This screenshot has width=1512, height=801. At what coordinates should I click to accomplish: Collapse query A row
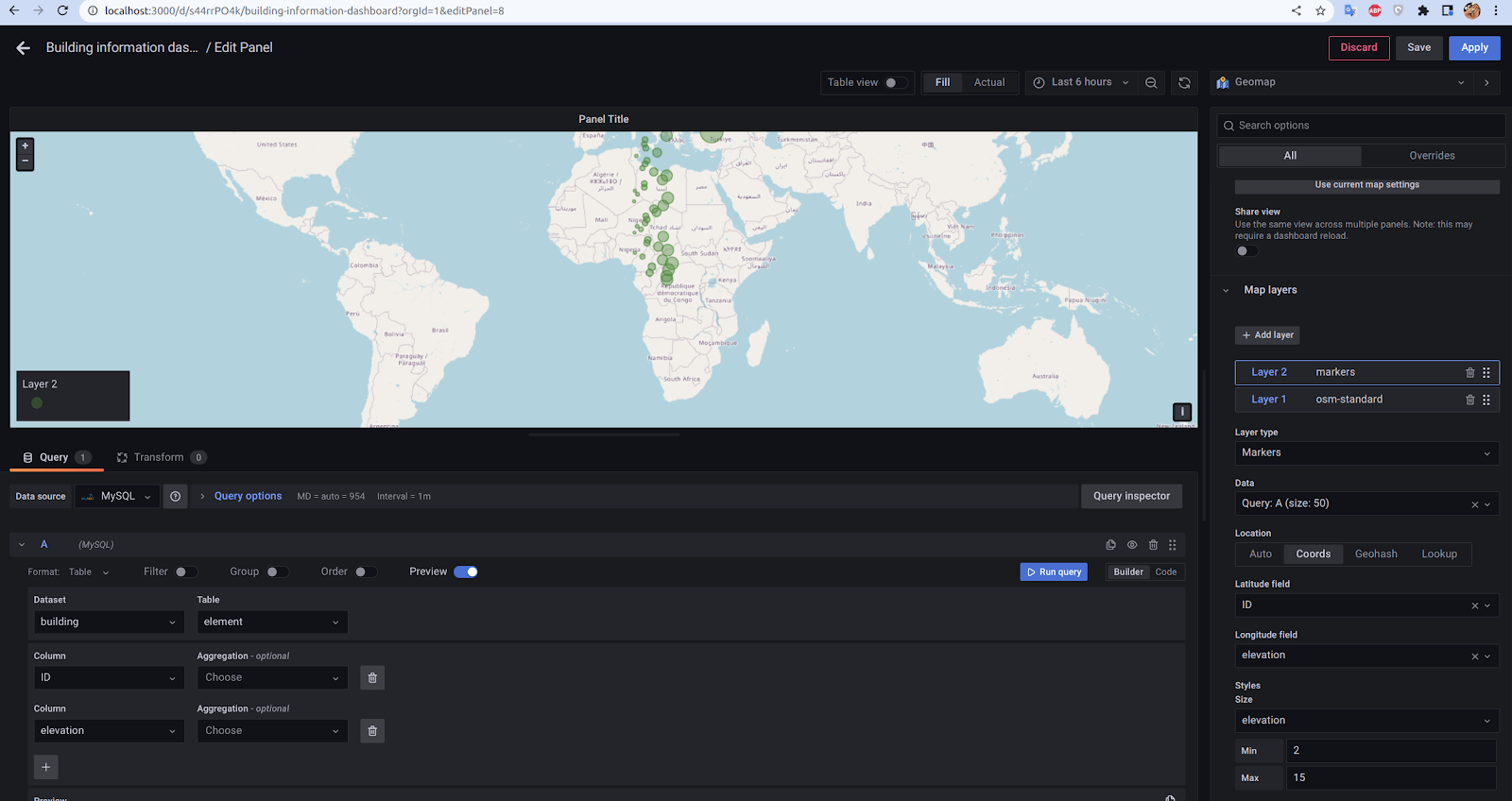tap(22, 545)
